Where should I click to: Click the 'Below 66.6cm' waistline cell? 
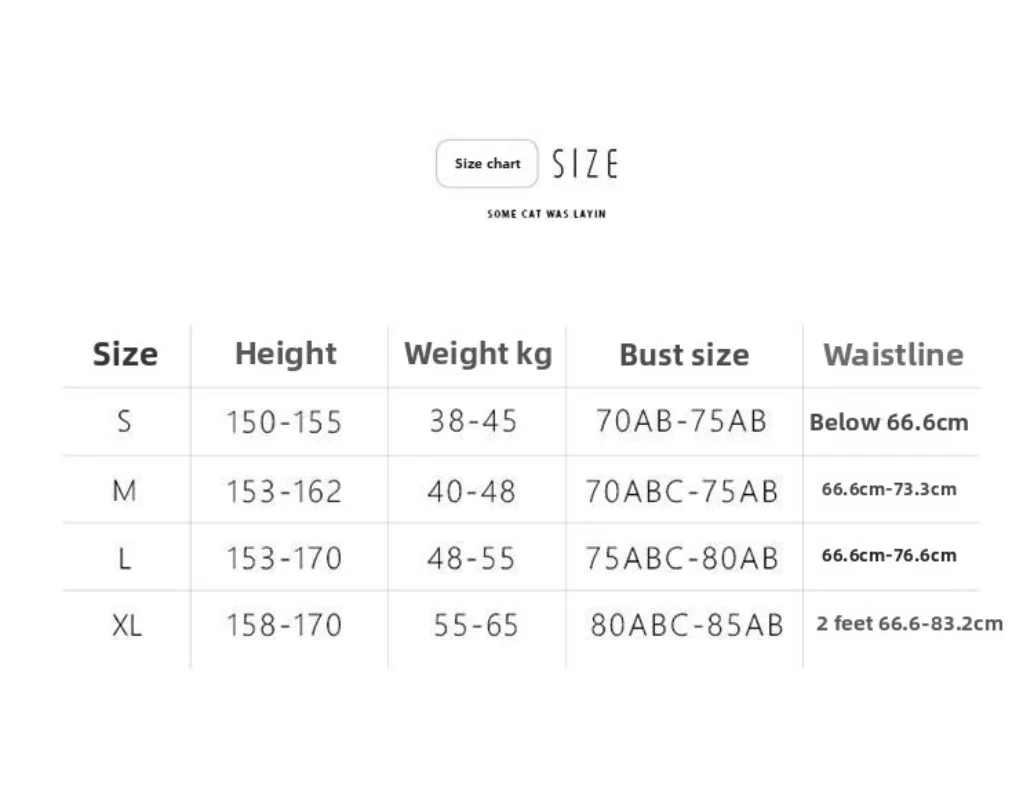tap(889, 422)
